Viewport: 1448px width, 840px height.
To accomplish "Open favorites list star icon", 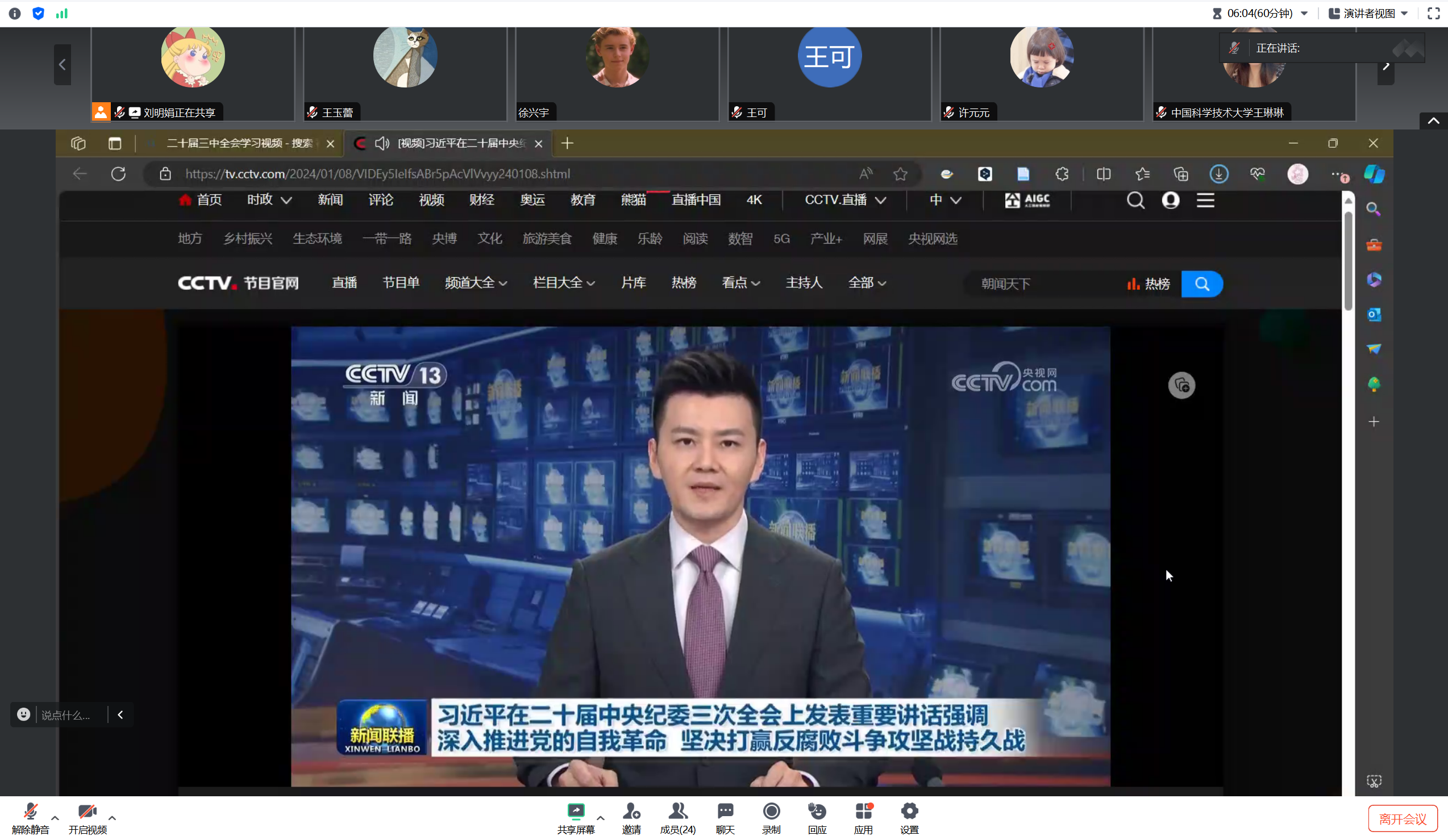I will [x=1142, y=173].
